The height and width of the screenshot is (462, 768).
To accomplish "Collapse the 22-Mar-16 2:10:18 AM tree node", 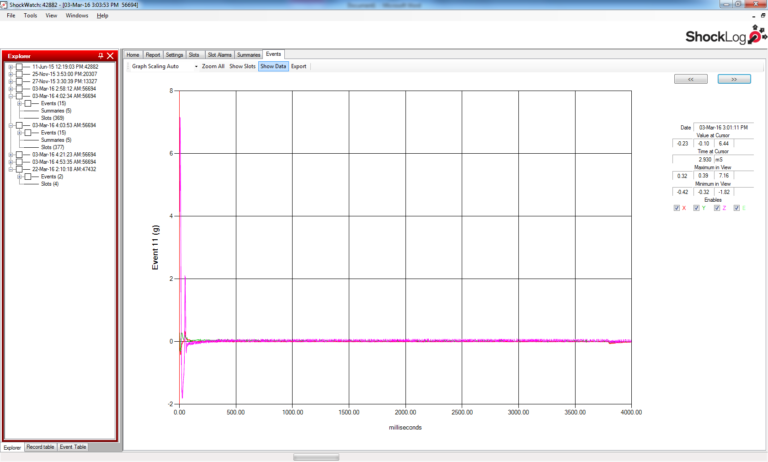I will pyautogui.click(x=11, y=169).
